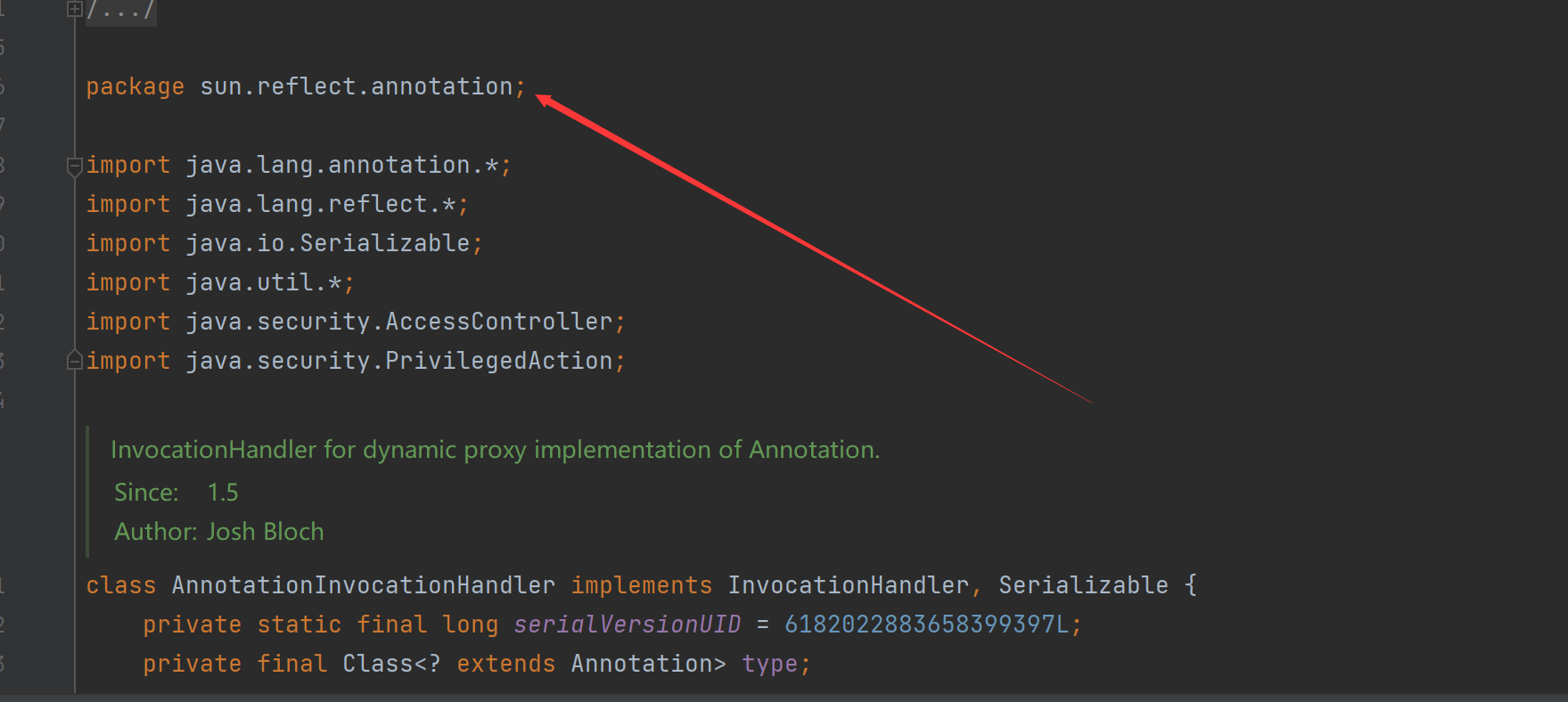The image size is (1568, 702).
Task: Click Serializable in the class declaration
Action: pyautogui.click(x=1084, y=585)
